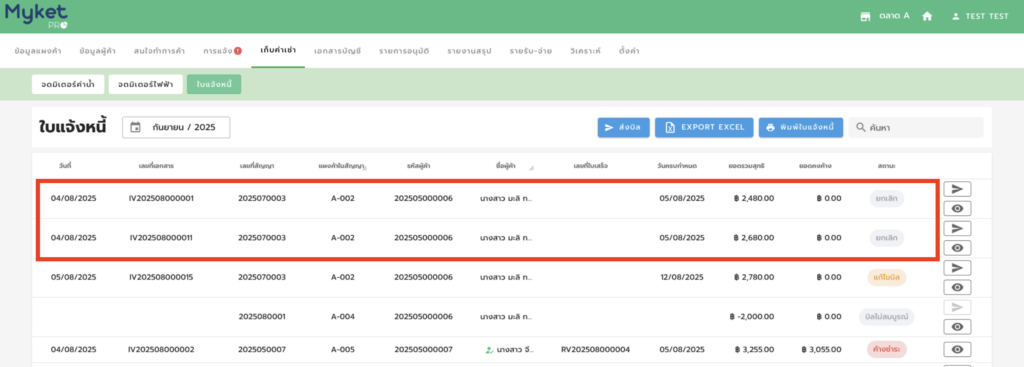Send invoice IV202508000015 using its arrow icon
This screenshot has height=367, width=1024.
[957, 268]
